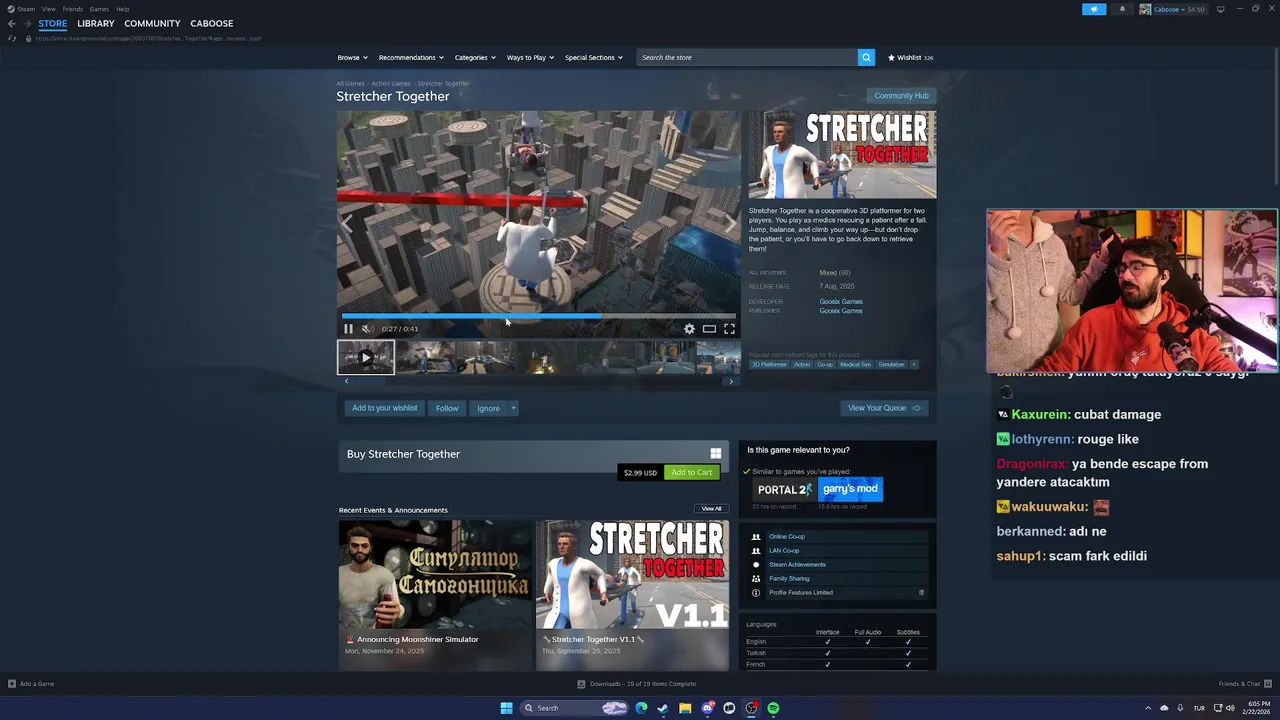Image resolution: width=1280 pixels, height=720 pixels.
Task: Open Steam announcements megaphone button
Action: pos(1094,9)
